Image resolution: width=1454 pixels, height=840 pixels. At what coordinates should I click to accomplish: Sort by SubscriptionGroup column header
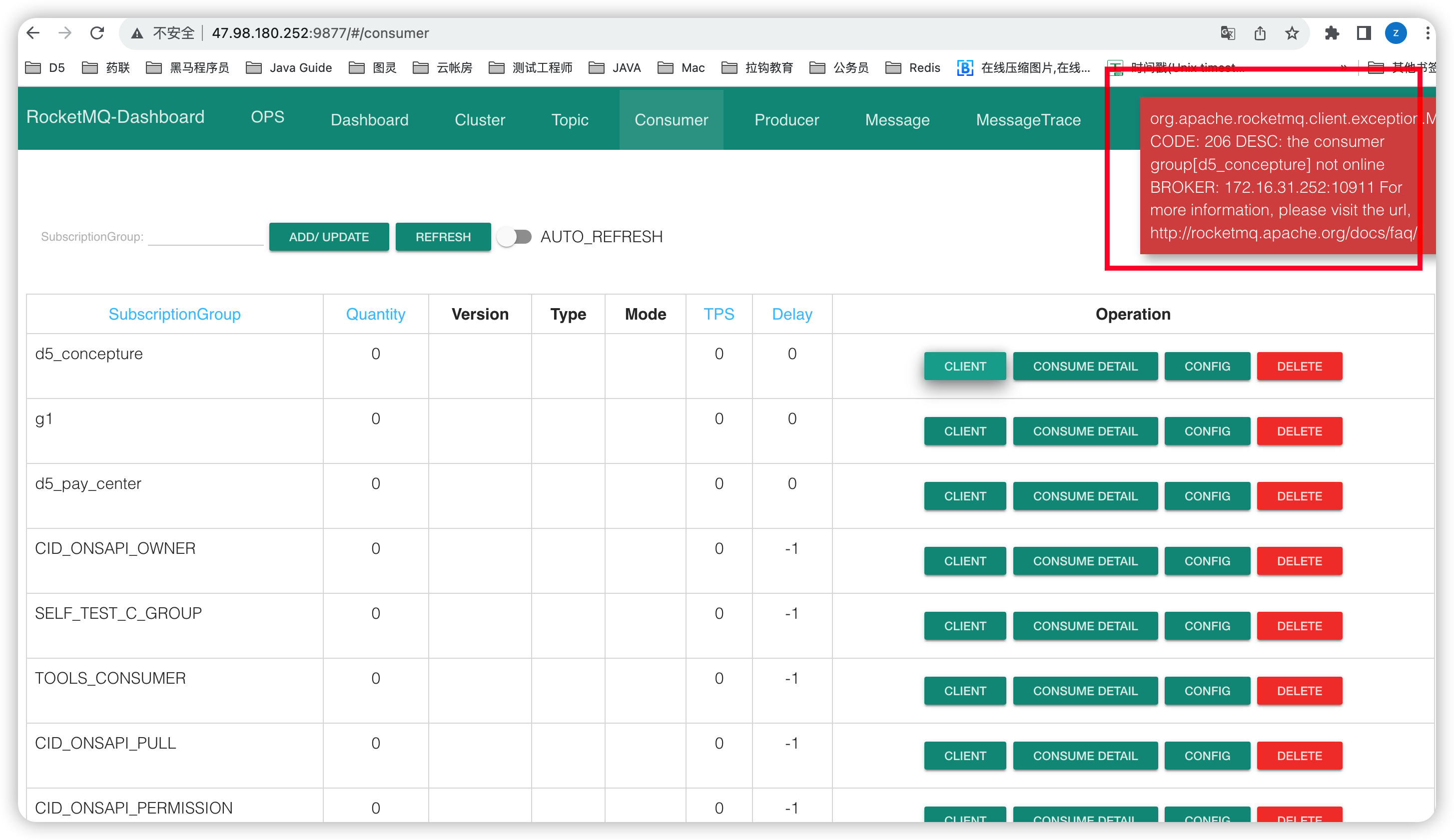174,314
